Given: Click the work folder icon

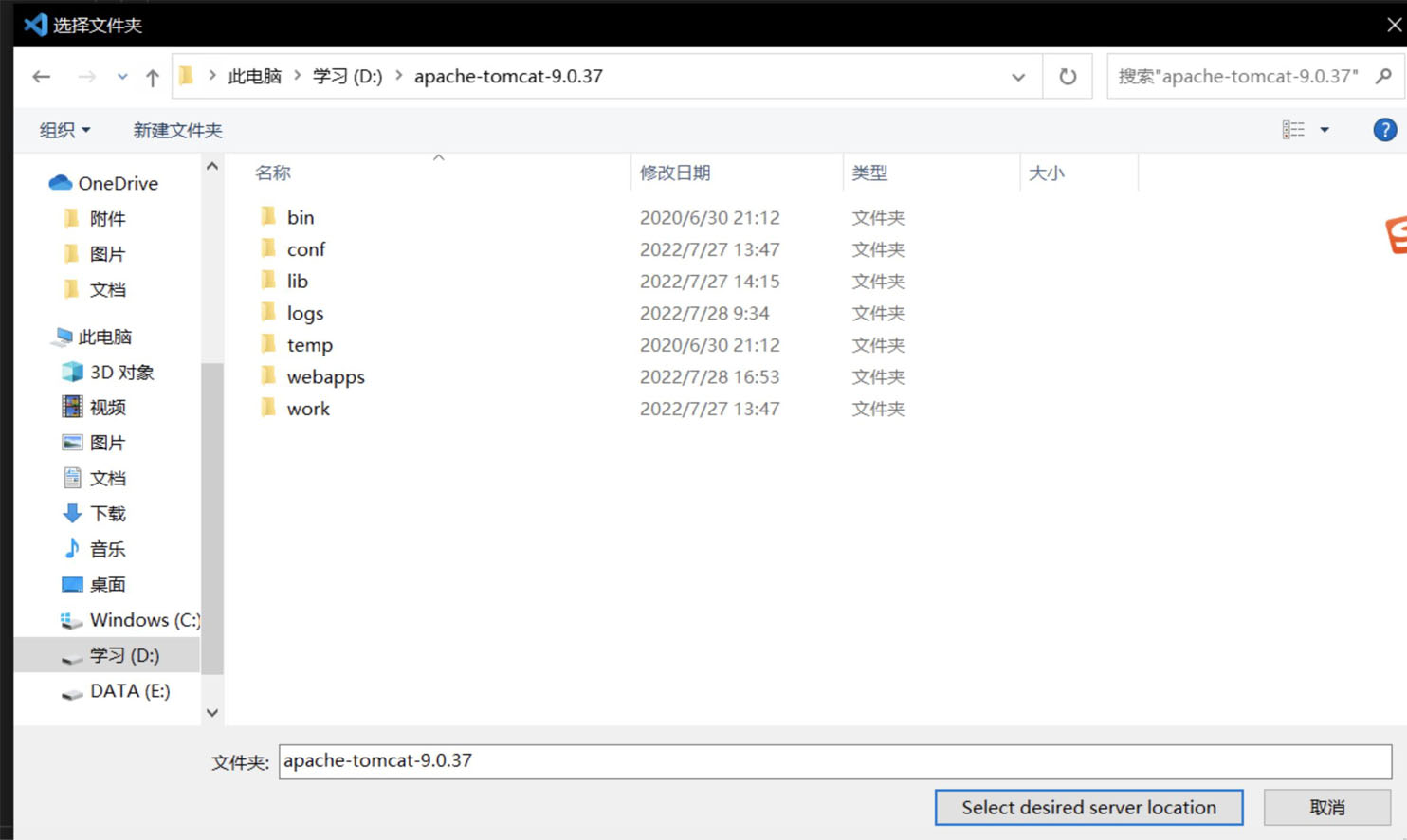Looking at the screenshot, I should pos(268,408).
